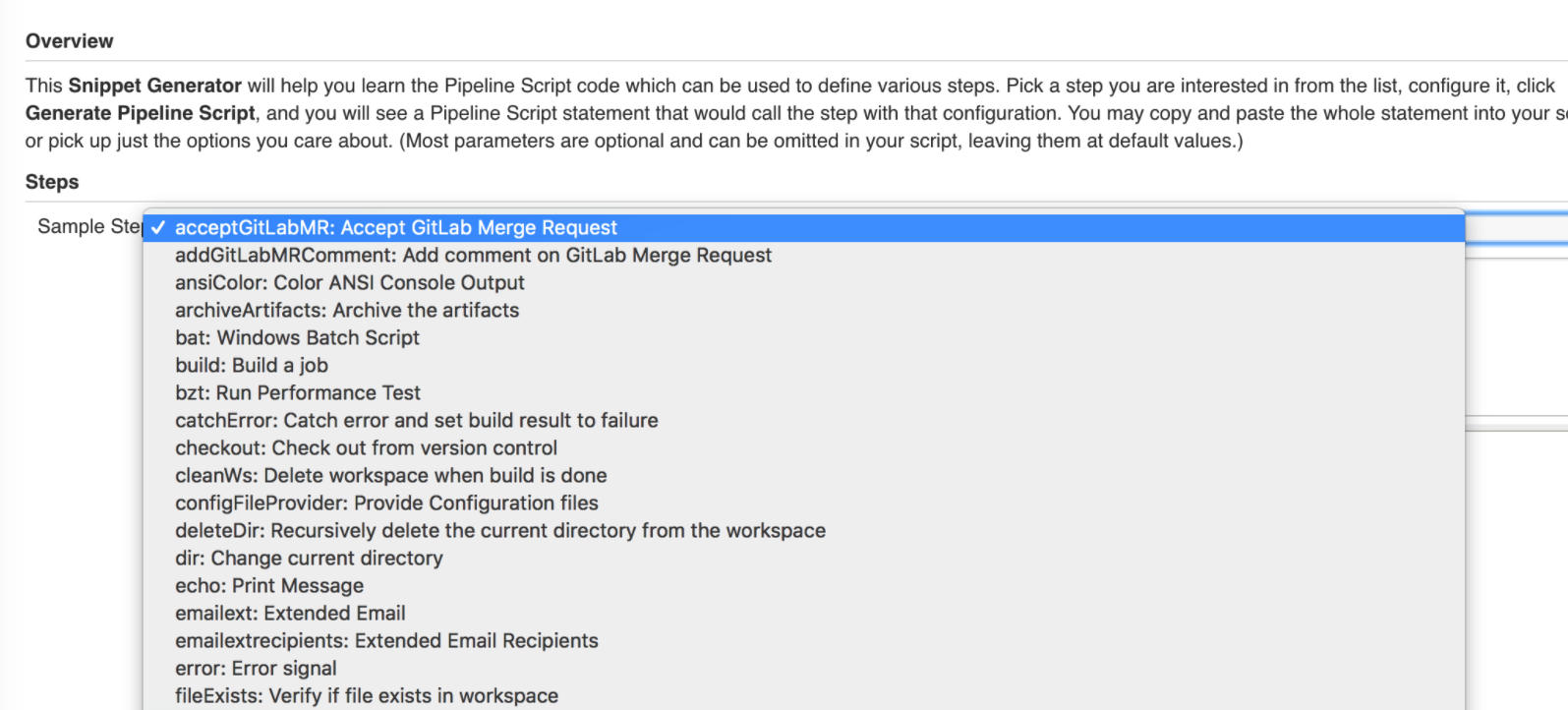Choose echo: Print Message
Image resolution: width=1568 pixels, height=710 pixels.
pyautogui.click(x=269, y=586)
